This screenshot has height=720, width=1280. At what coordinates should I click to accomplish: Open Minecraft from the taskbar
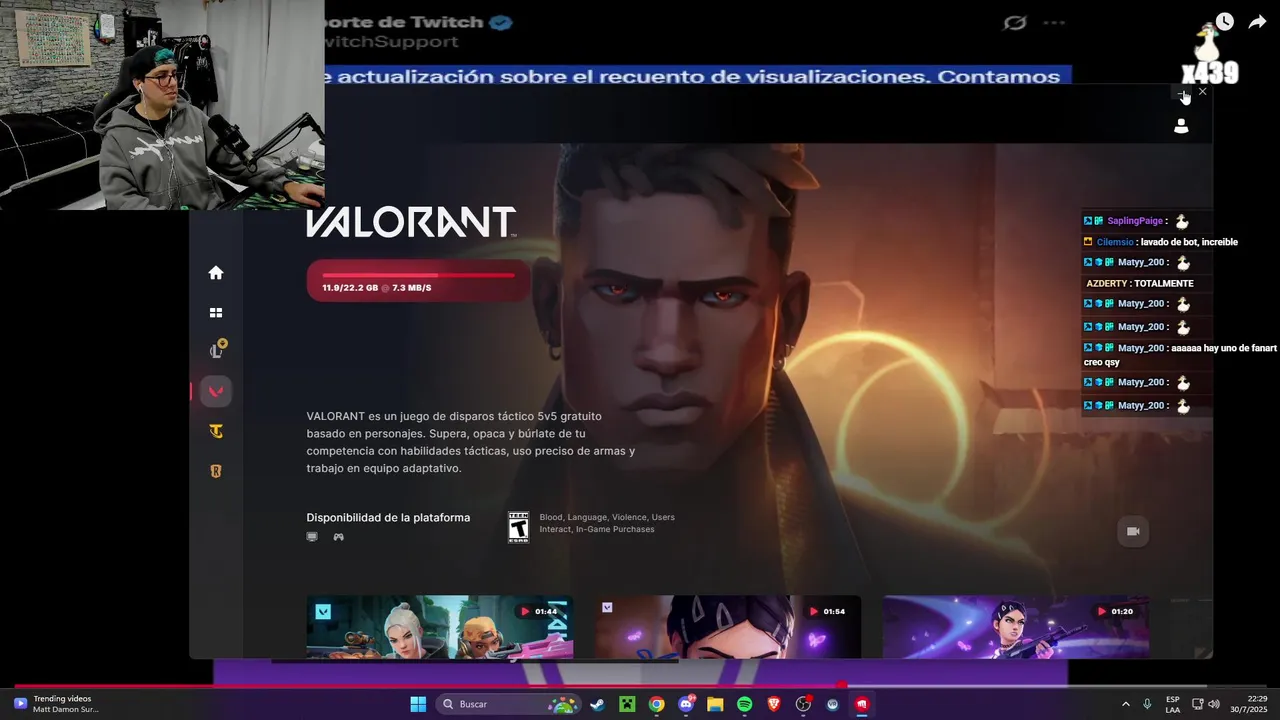(x=627, y=704)
